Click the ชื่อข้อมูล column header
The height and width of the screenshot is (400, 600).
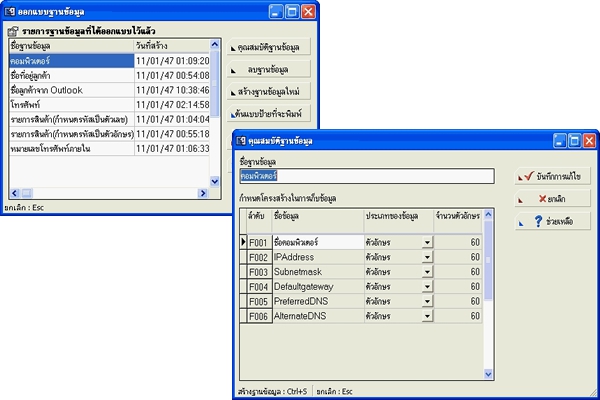[x=318, y=221]
